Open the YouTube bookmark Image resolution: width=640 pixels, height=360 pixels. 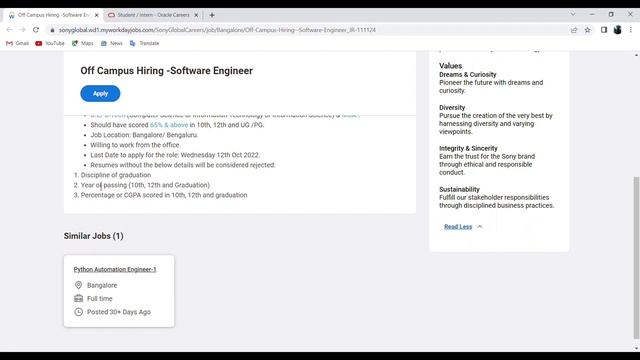[x=50, y=43]
